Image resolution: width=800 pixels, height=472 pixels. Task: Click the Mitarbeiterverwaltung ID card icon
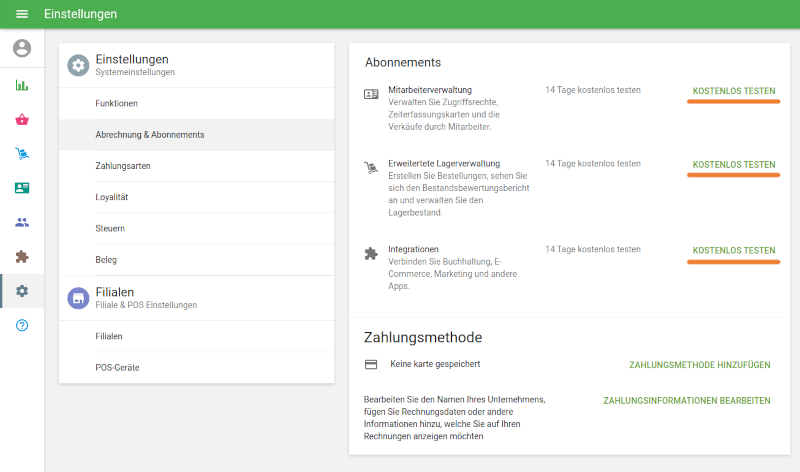tap(371, 94)
